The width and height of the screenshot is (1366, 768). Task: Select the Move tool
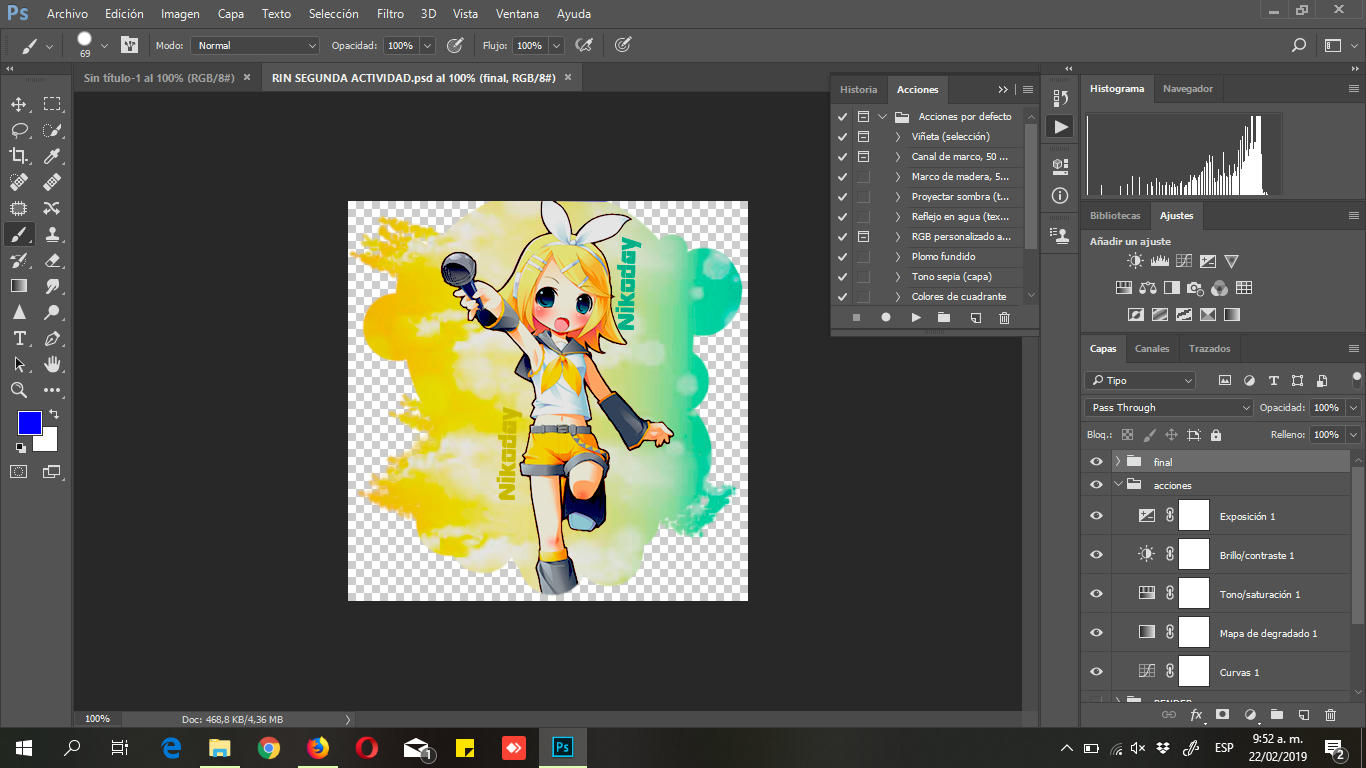point(19,104)
